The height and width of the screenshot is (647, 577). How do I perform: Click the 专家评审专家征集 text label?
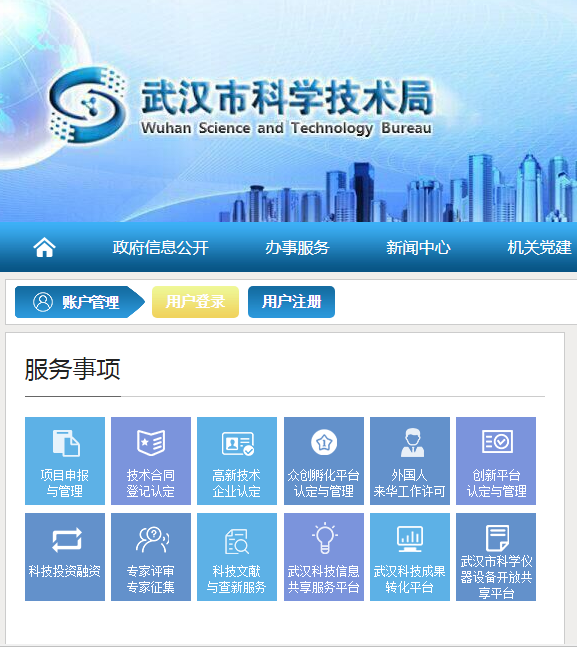point(151,579)
